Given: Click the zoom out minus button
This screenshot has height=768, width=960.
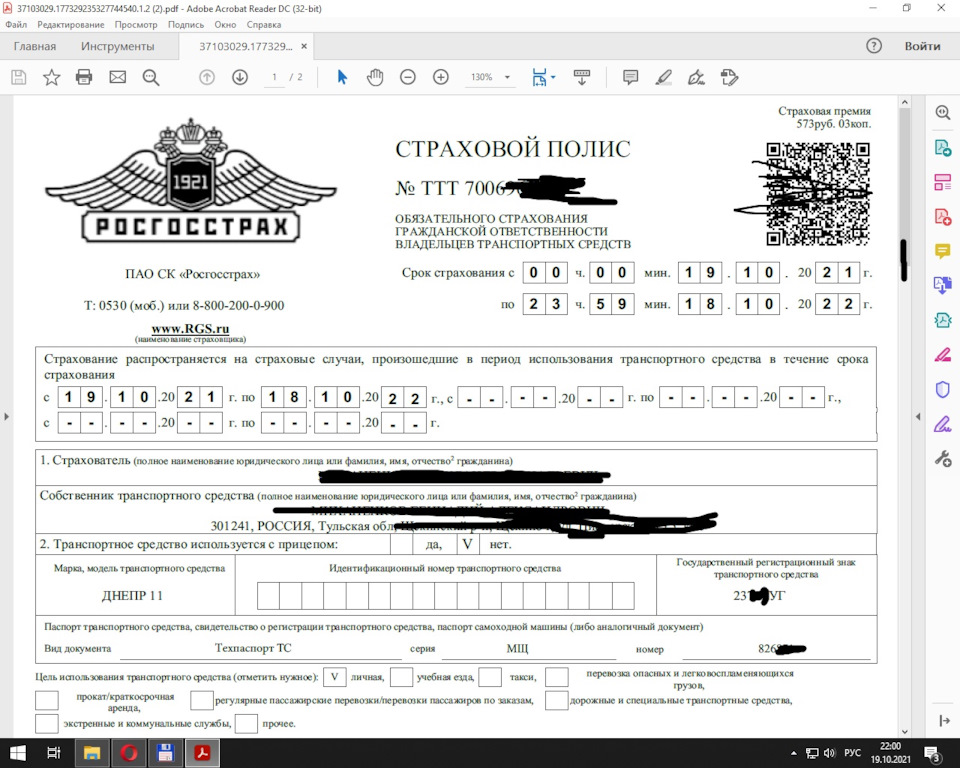Looking at the screenshot, I should coord(408,77).
